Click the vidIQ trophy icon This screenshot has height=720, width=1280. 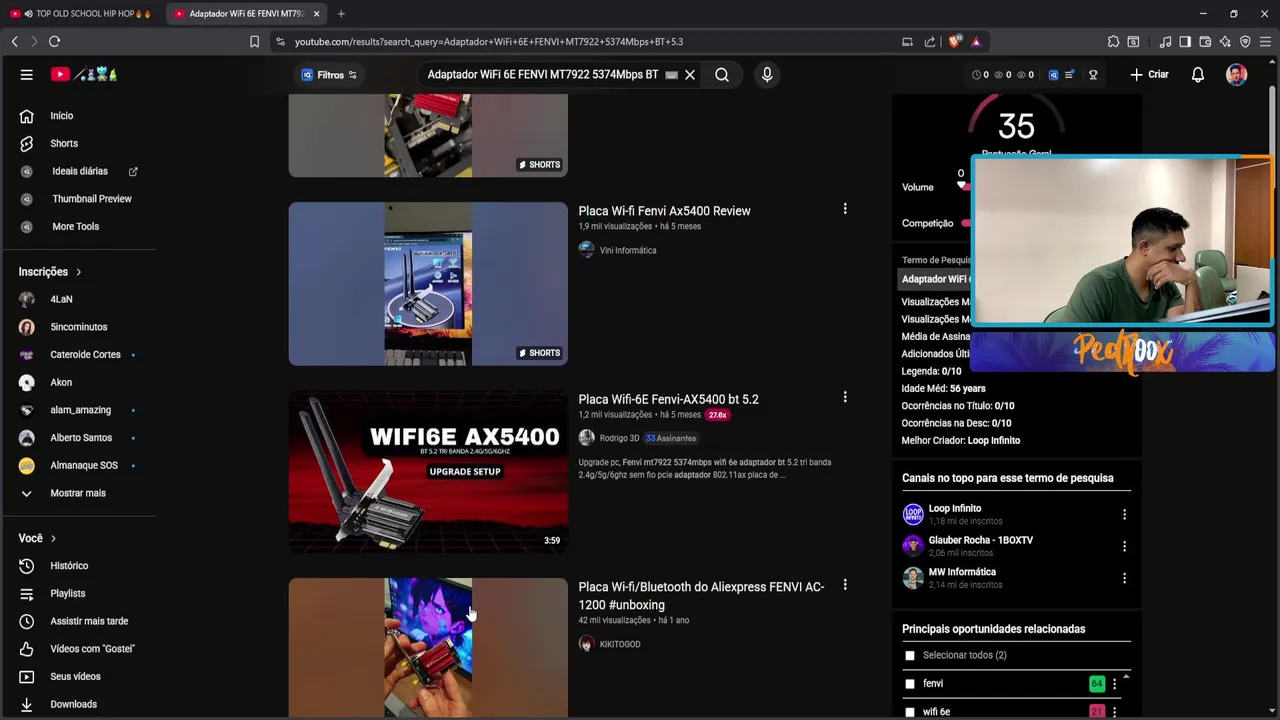tap(1093, 75)
